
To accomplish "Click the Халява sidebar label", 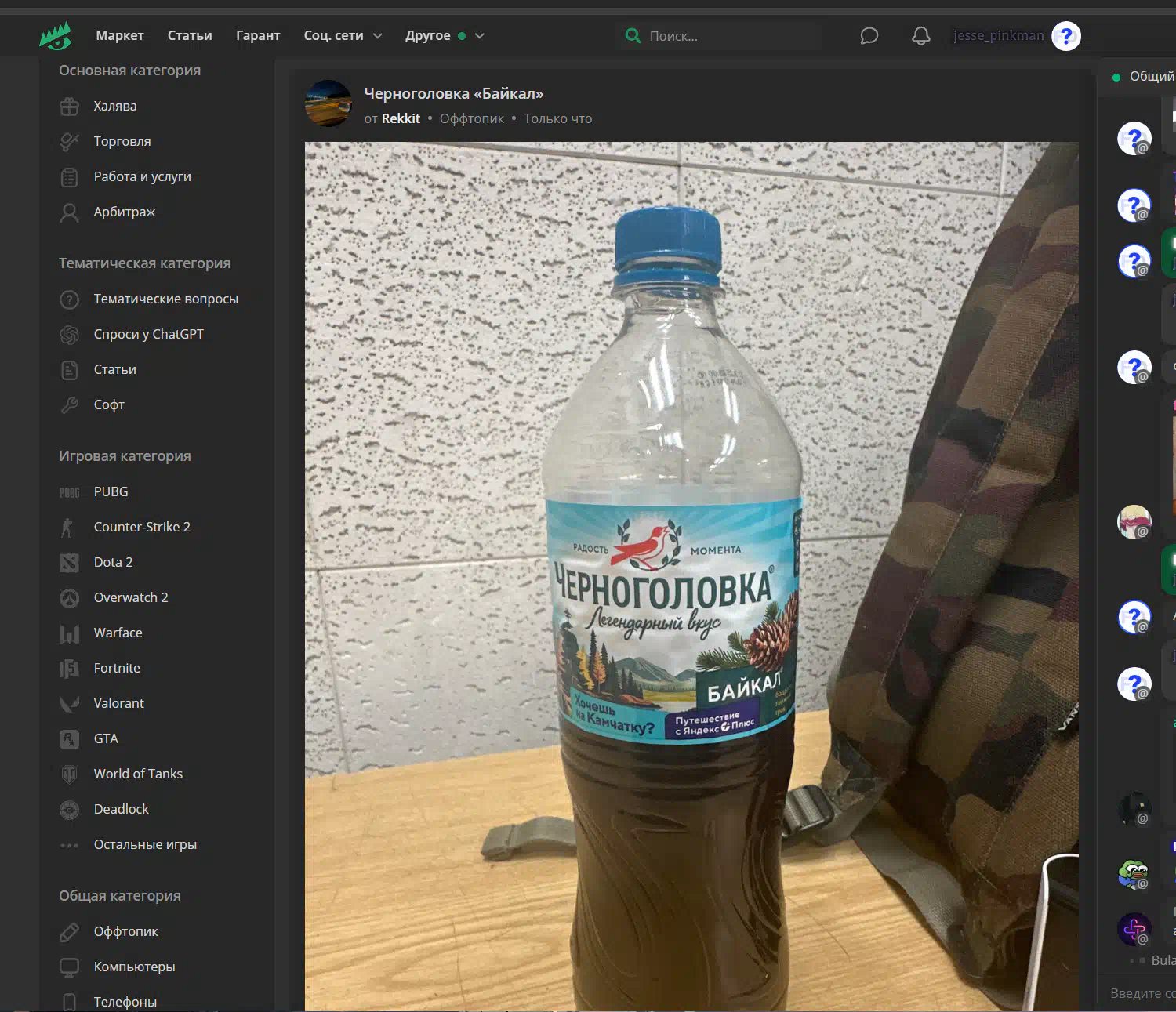I will (x=115, y=106).
